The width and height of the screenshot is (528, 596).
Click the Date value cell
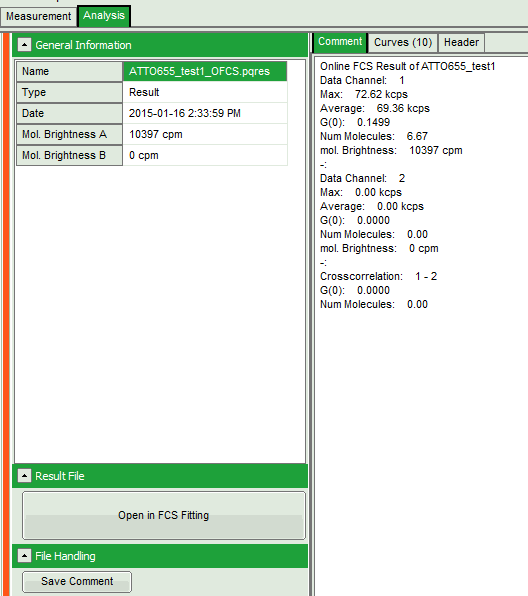click(205, 113)
